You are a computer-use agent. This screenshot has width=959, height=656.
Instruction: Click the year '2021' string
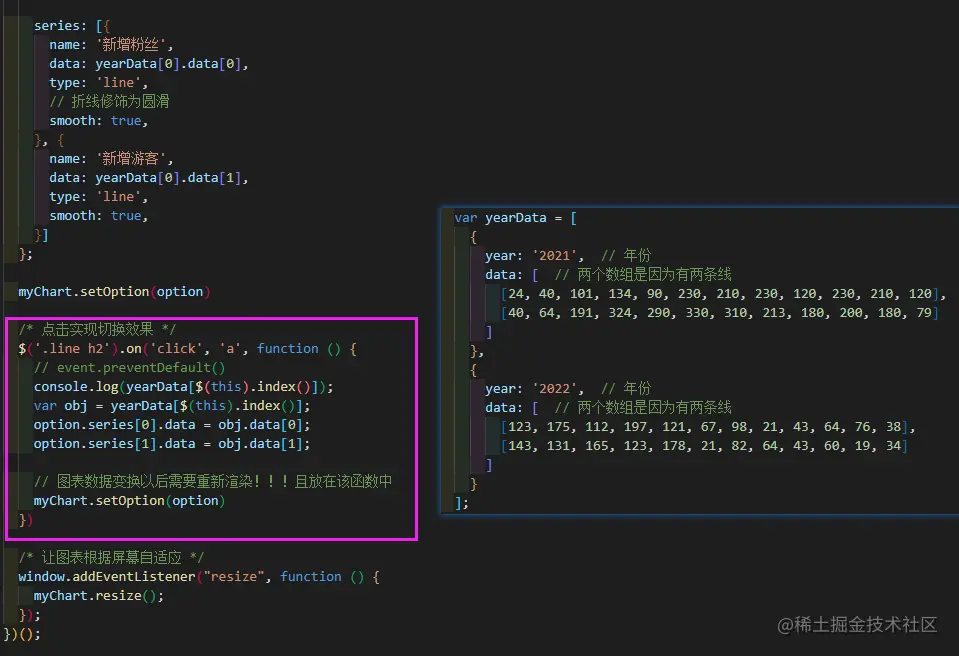pos(554,256)
